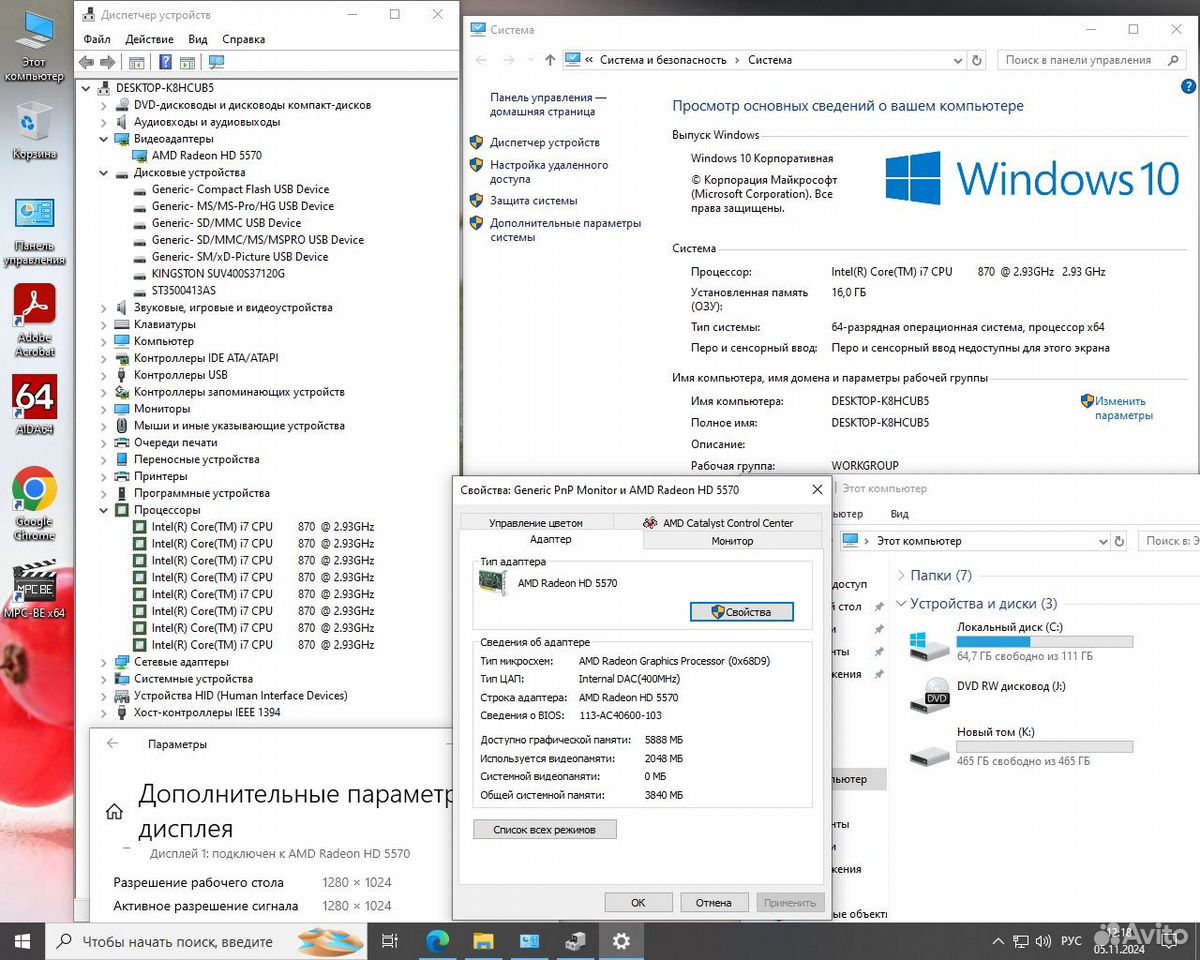
Task: Go back in Параметры settings window
Action: tap(112, 744)
